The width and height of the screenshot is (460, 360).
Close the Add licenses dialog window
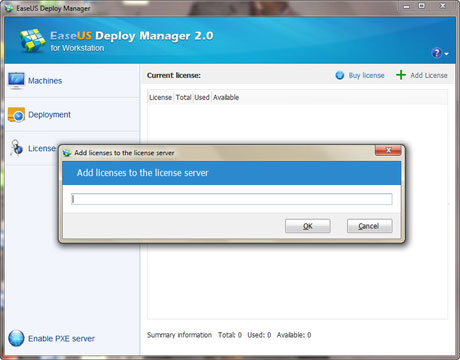click(388, 150)
